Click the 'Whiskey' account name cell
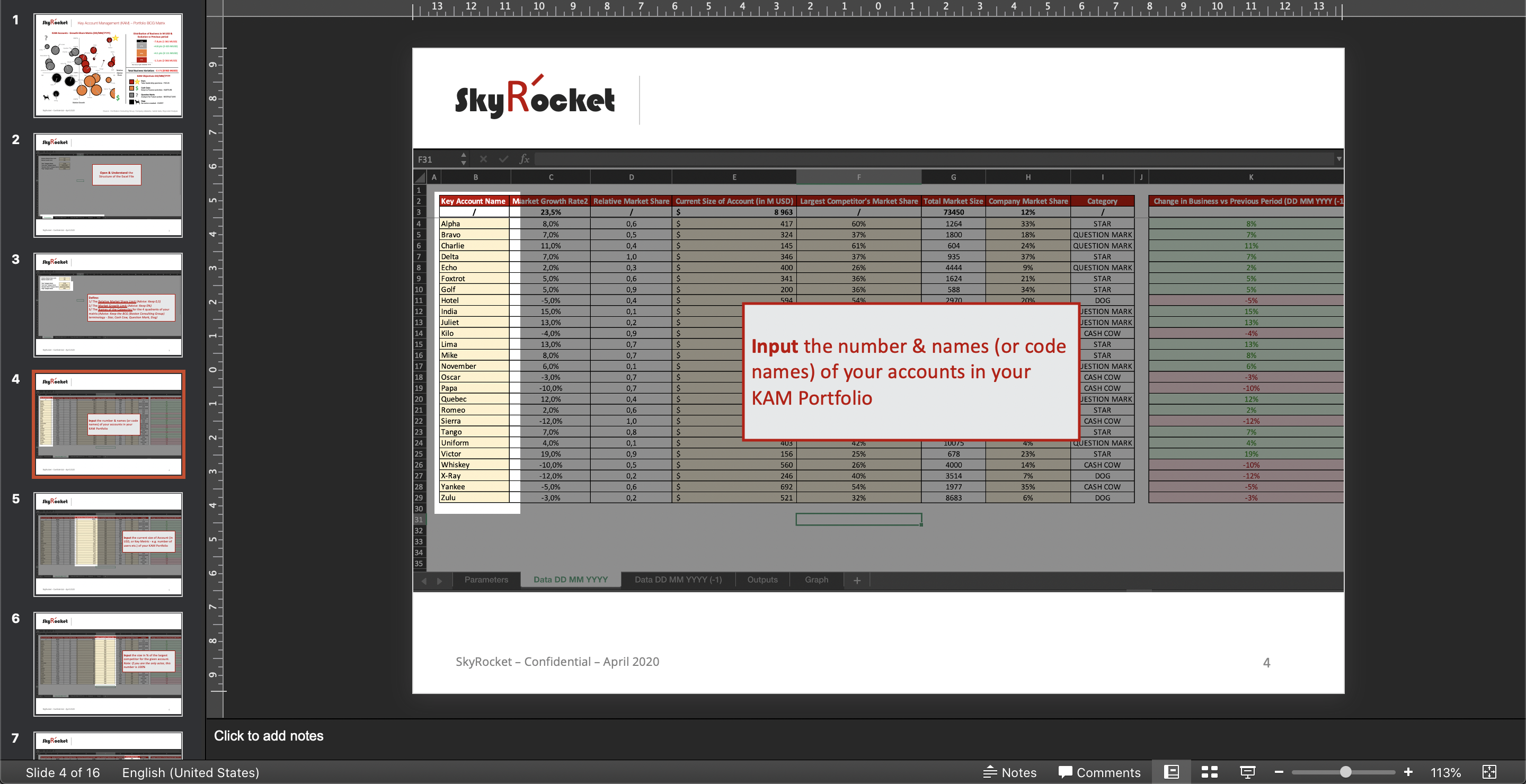Viewport: 1526px width, 784px height. tap(474, 465)
